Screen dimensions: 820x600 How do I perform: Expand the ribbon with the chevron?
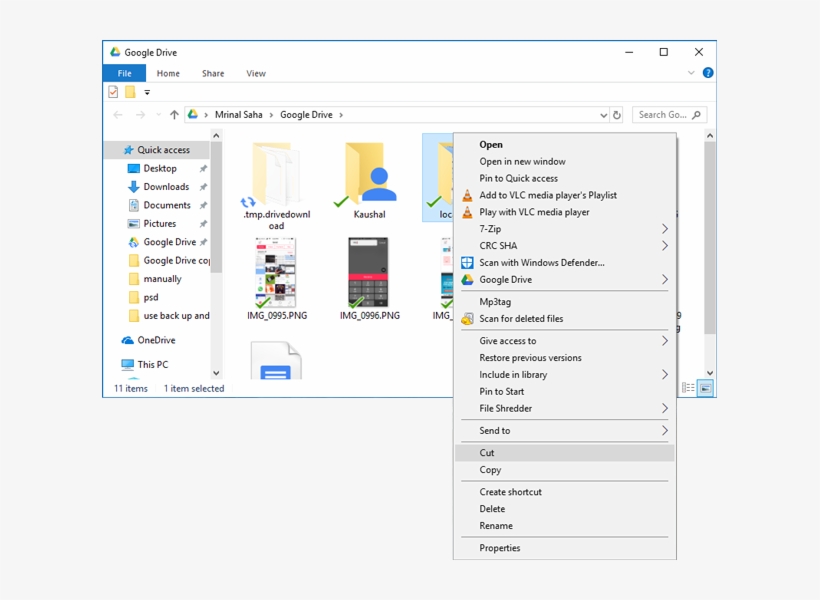[x=691, y=73]
